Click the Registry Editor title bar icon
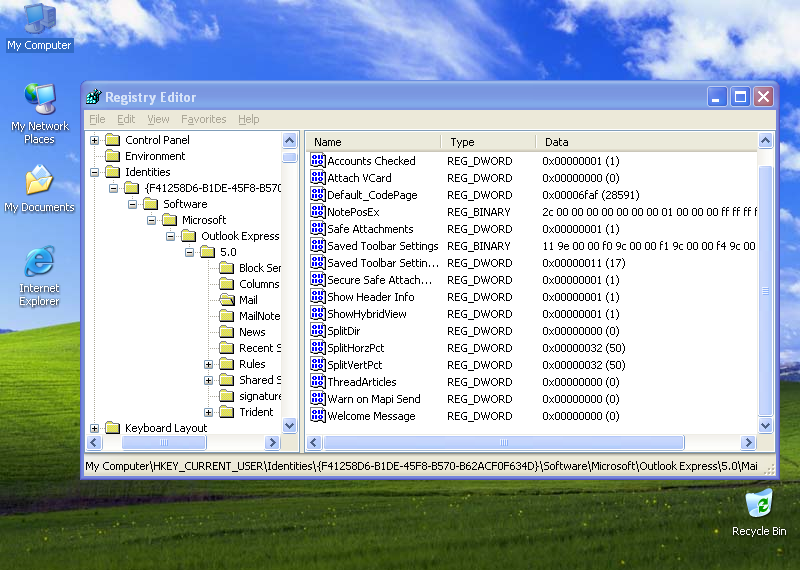The image size is (800, 570). pyautogui.click(x=94, y=96)
